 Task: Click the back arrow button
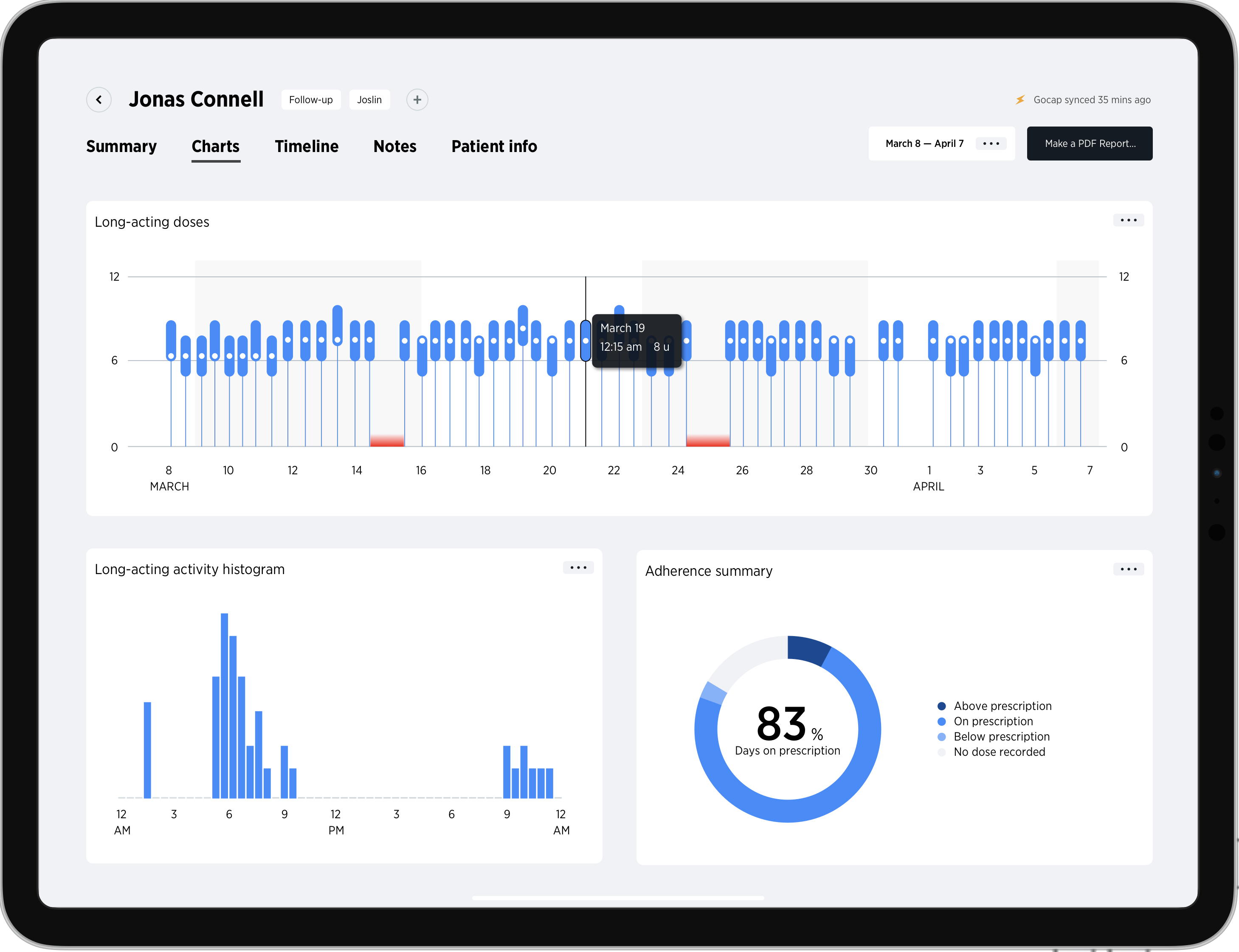99,100
